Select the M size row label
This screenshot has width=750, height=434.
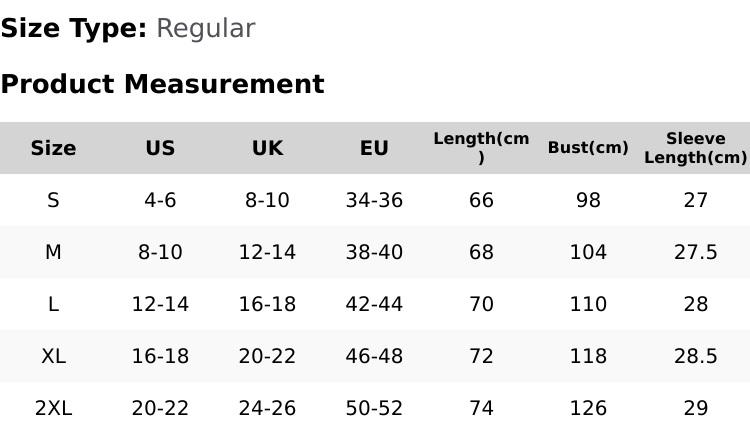tap(53, 252)
